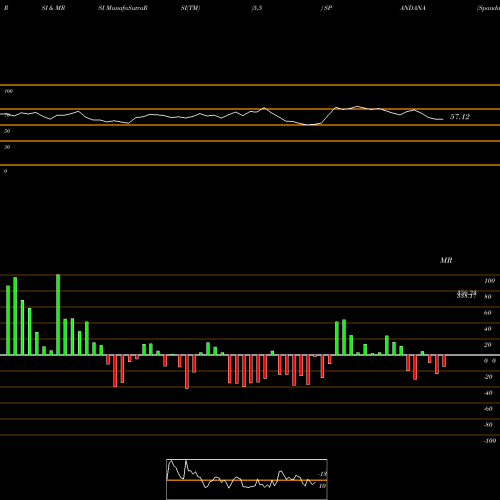Click the -18 value in mini chart
Screen dimensions: 500x500
pos(323,474)
